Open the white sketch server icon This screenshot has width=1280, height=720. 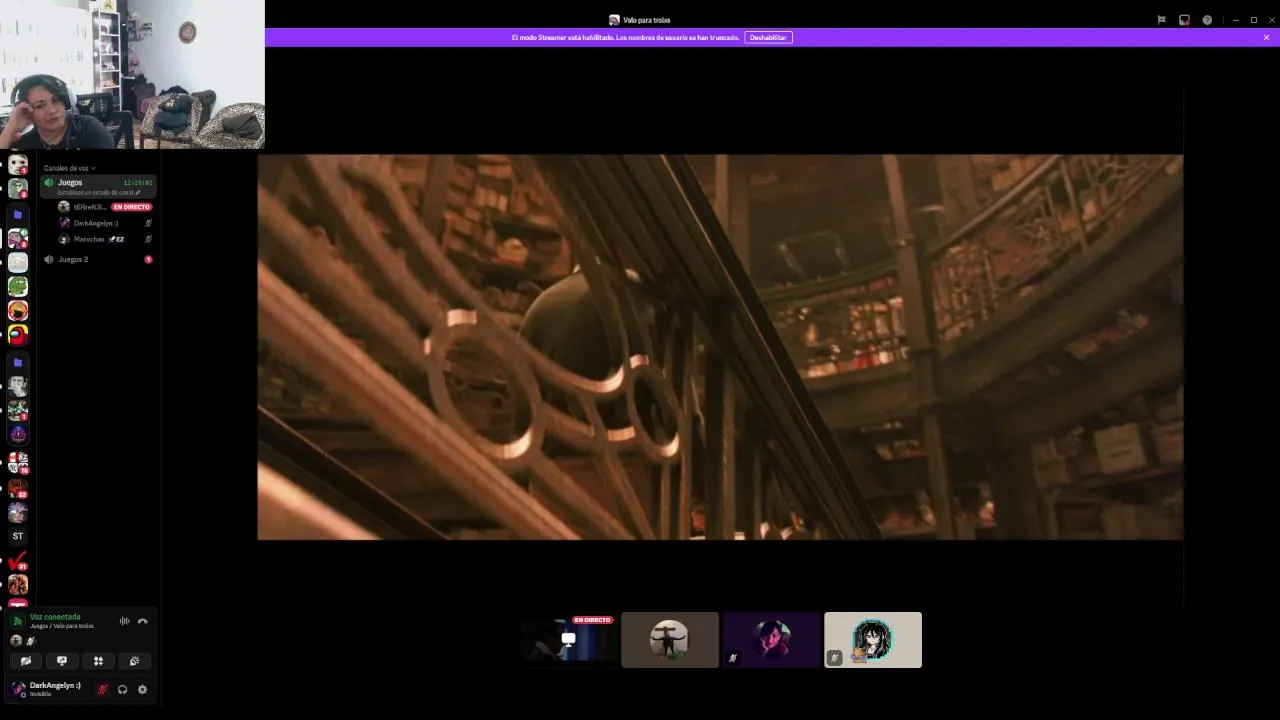tap(18, 262)
